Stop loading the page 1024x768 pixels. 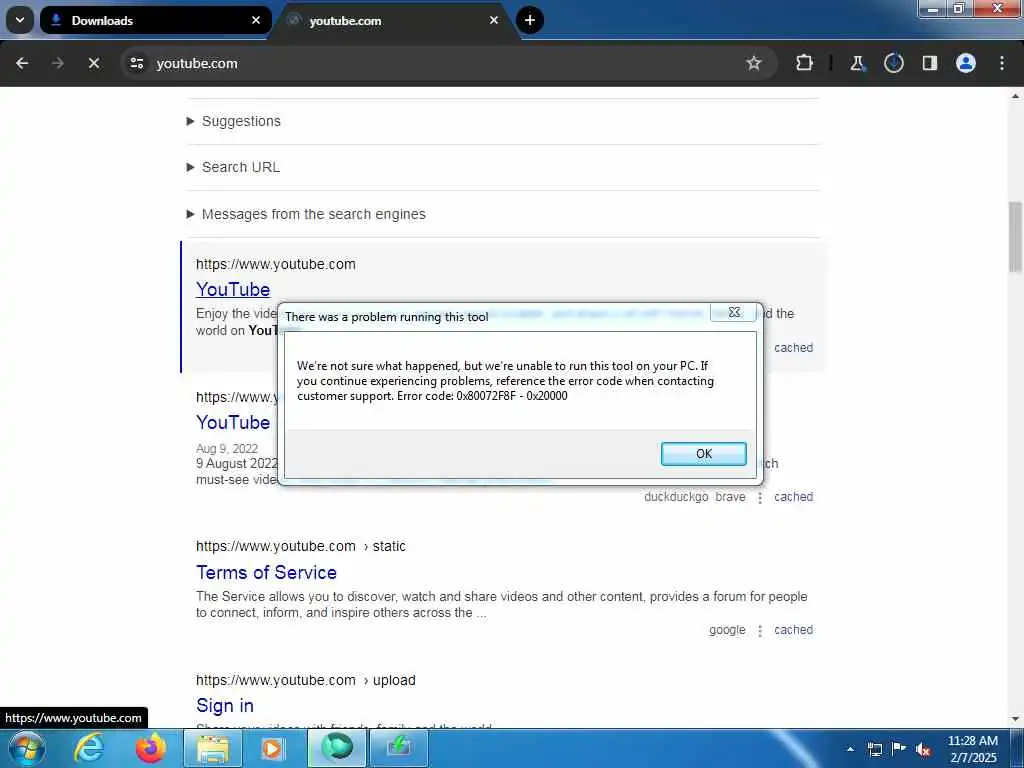pos(94,63)
